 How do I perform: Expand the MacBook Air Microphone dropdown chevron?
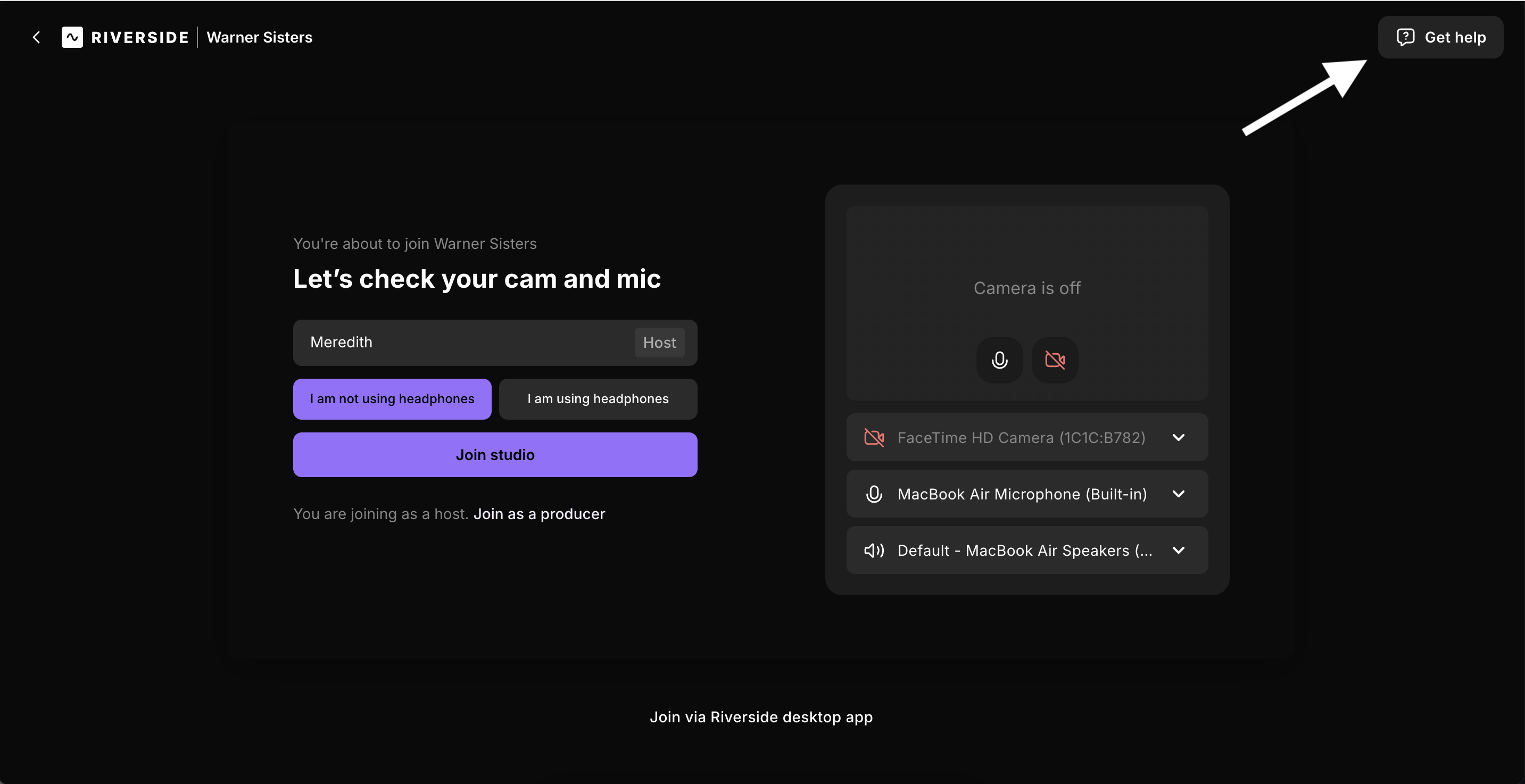pos(1178,494)
